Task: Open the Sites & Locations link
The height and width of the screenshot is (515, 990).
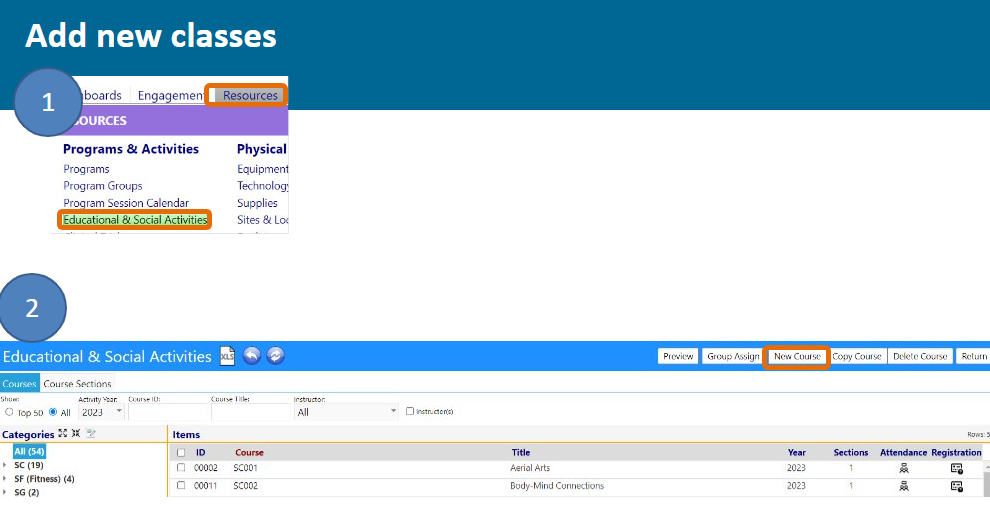Action: (263, 220)
